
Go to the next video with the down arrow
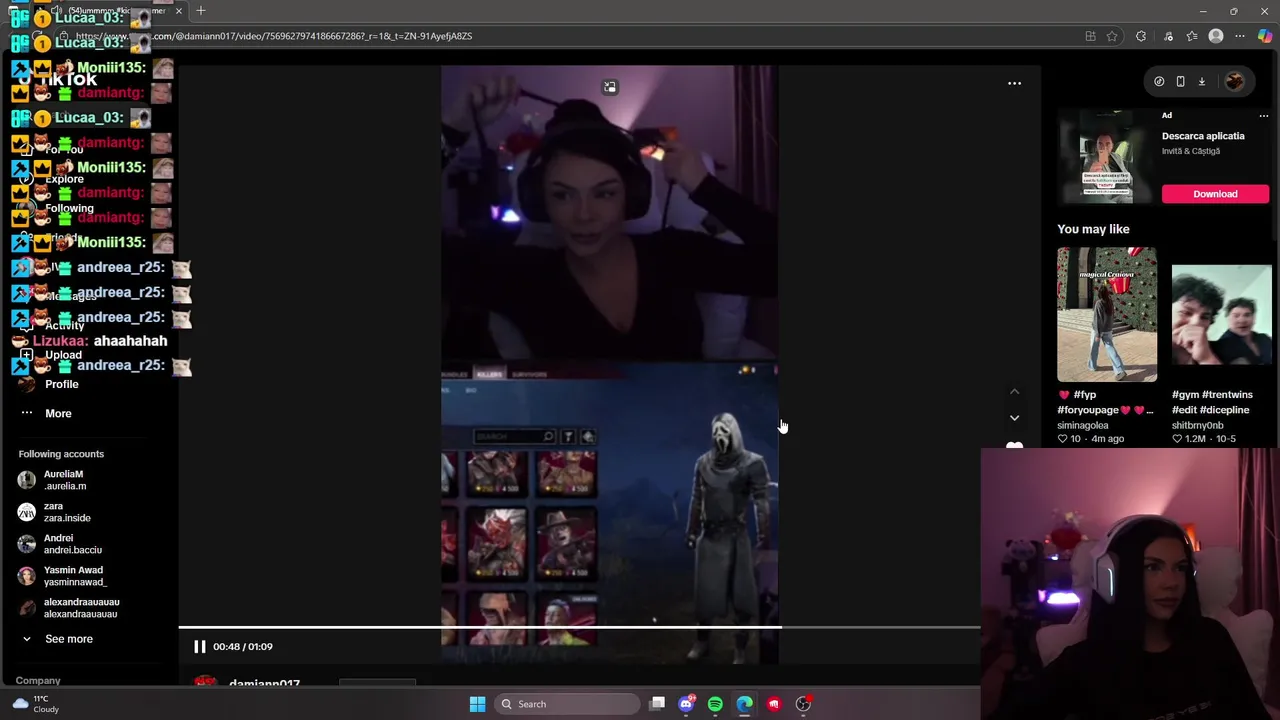coord(1014,418)
